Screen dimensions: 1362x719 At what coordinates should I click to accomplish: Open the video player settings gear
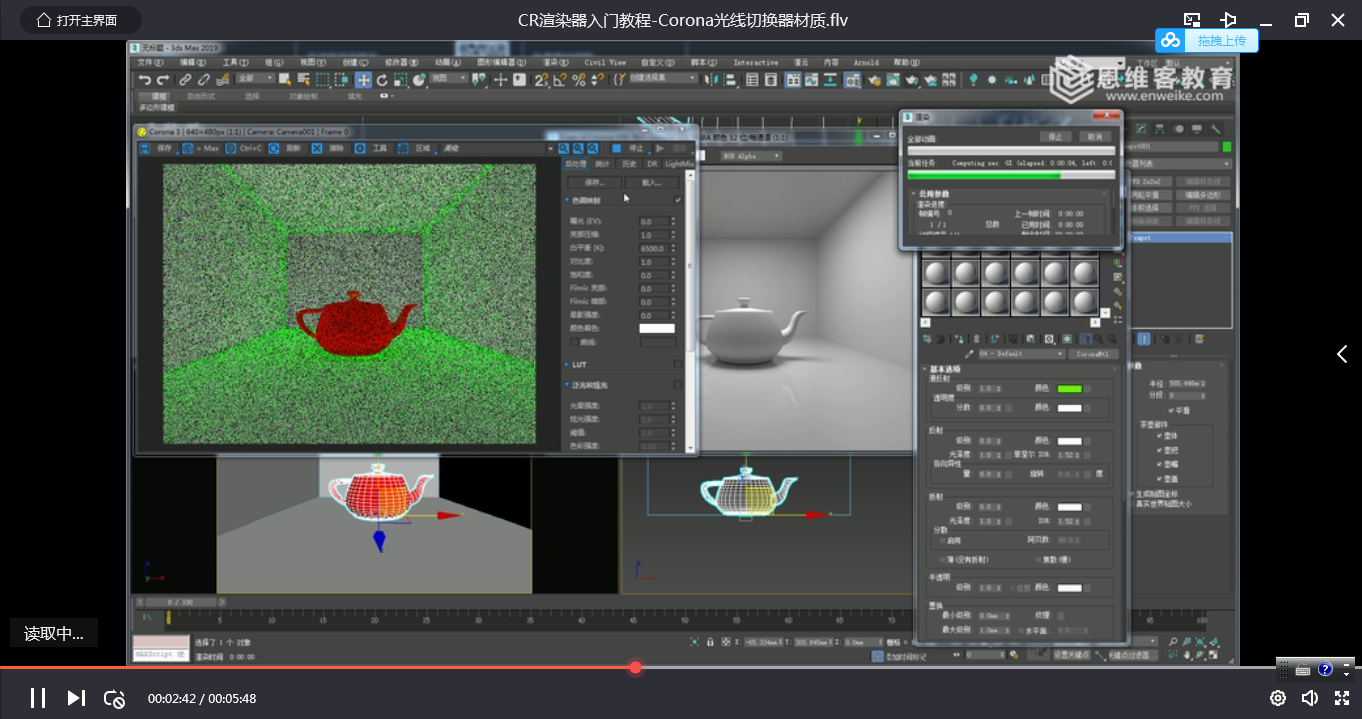tap(1277, 698)
